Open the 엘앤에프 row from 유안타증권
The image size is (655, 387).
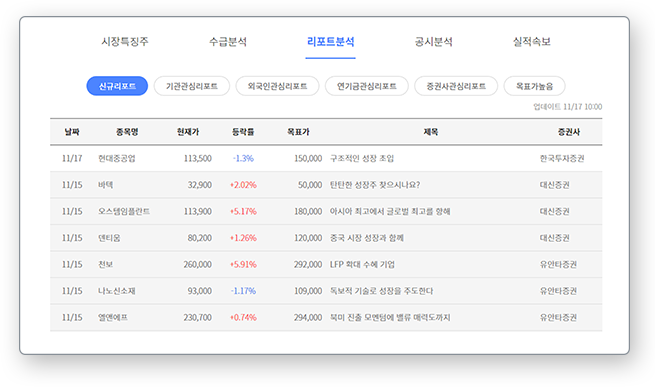326,318
